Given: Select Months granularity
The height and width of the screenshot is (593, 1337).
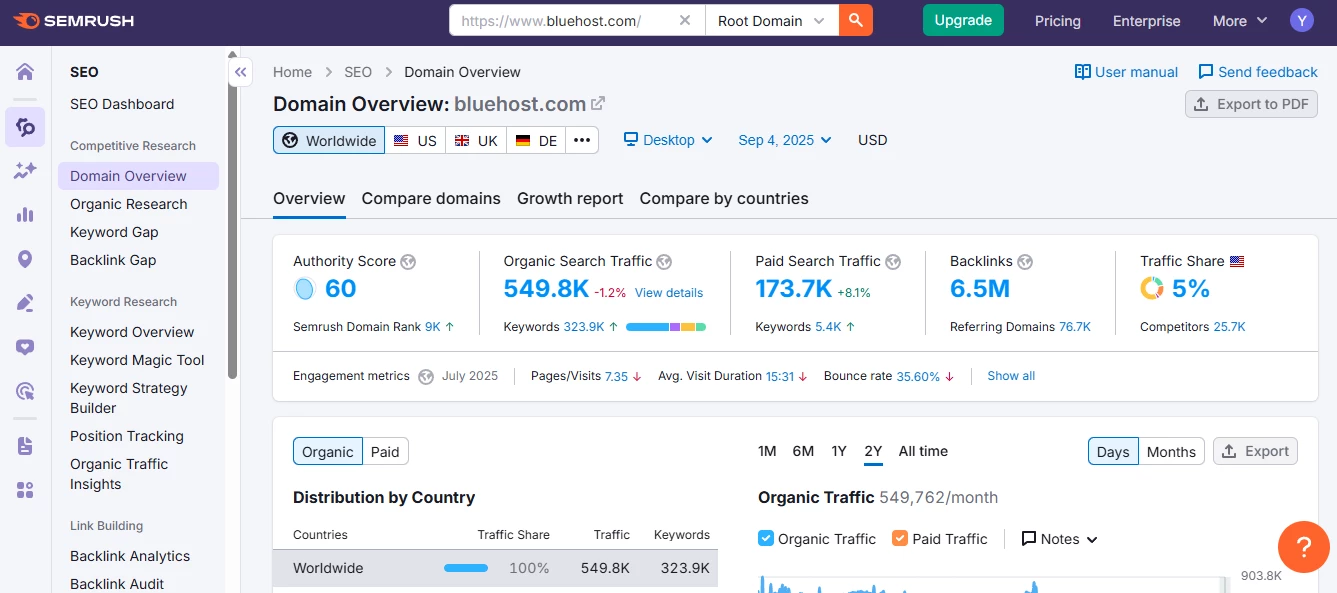Looking at the screenshot, I should click(x=1171, y=452).
